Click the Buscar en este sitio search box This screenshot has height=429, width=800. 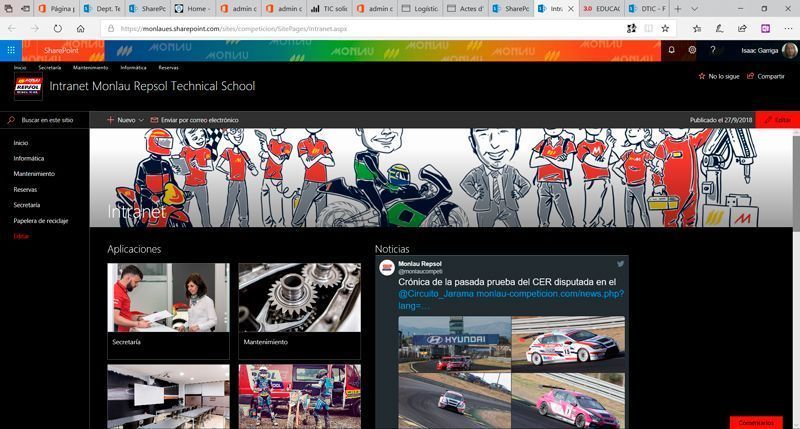(45, 120)
